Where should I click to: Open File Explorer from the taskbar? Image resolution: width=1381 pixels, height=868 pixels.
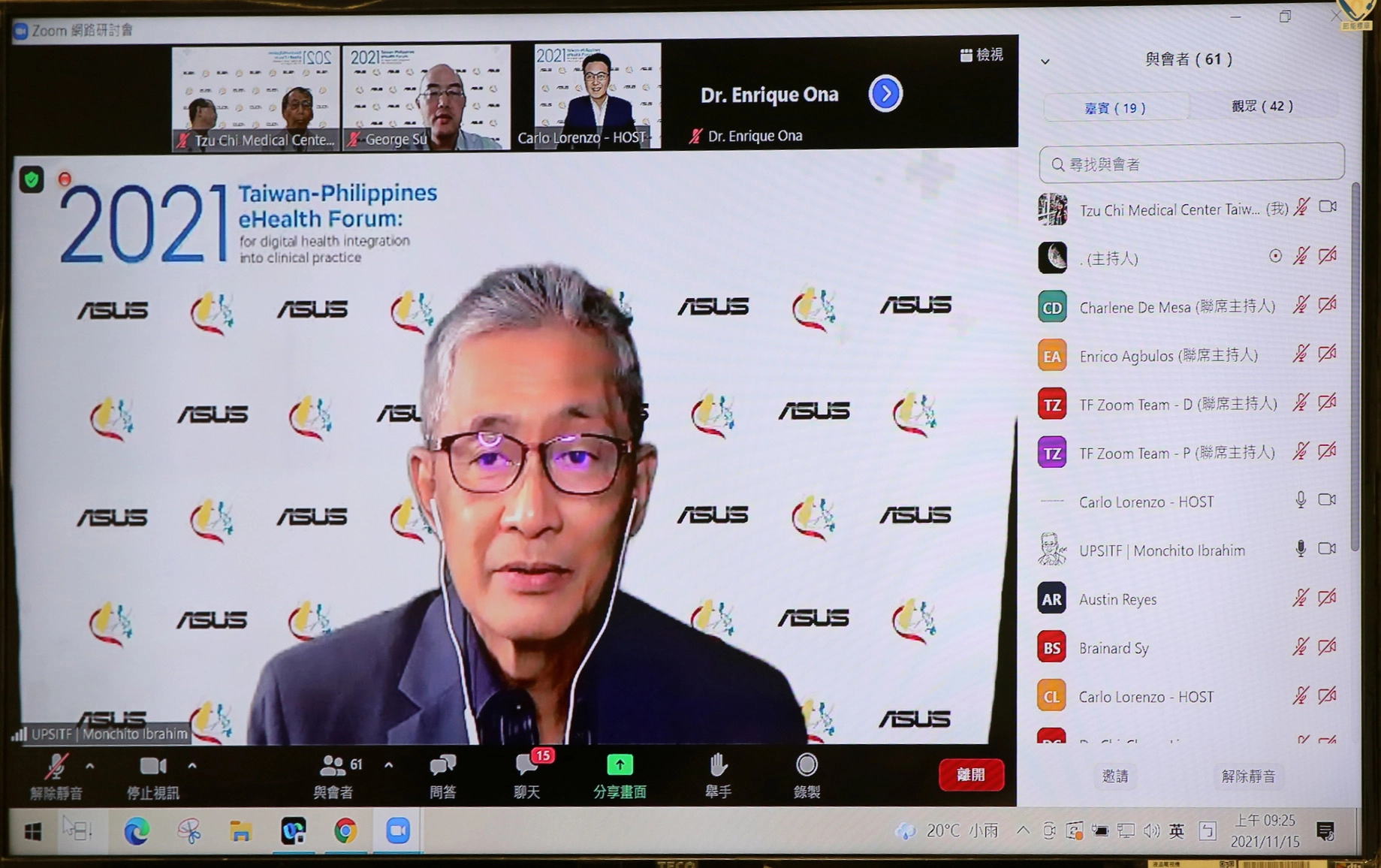tap(240, 831)
